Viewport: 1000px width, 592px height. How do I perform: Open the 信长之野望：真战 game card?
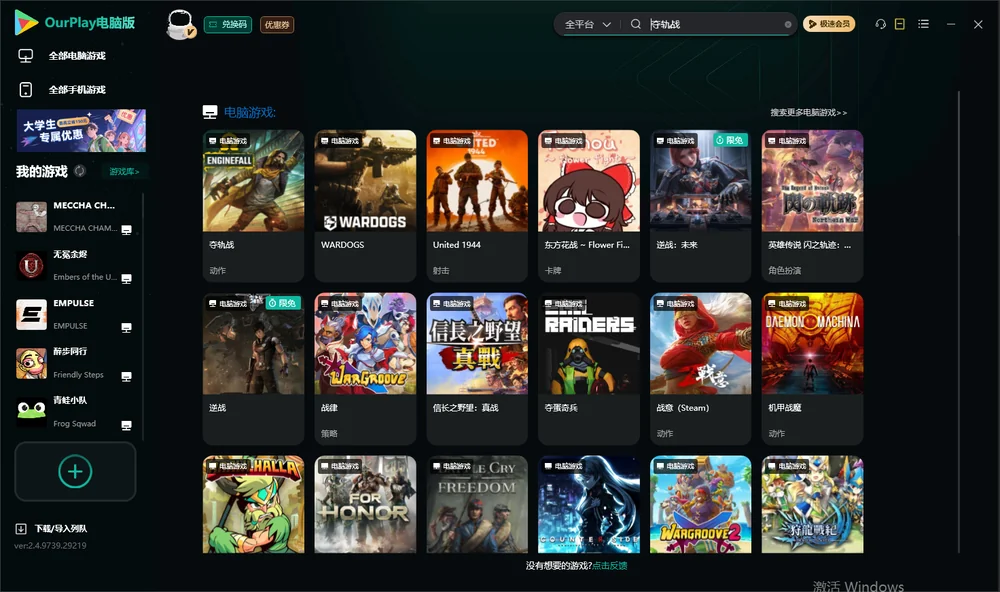(477, 369)
